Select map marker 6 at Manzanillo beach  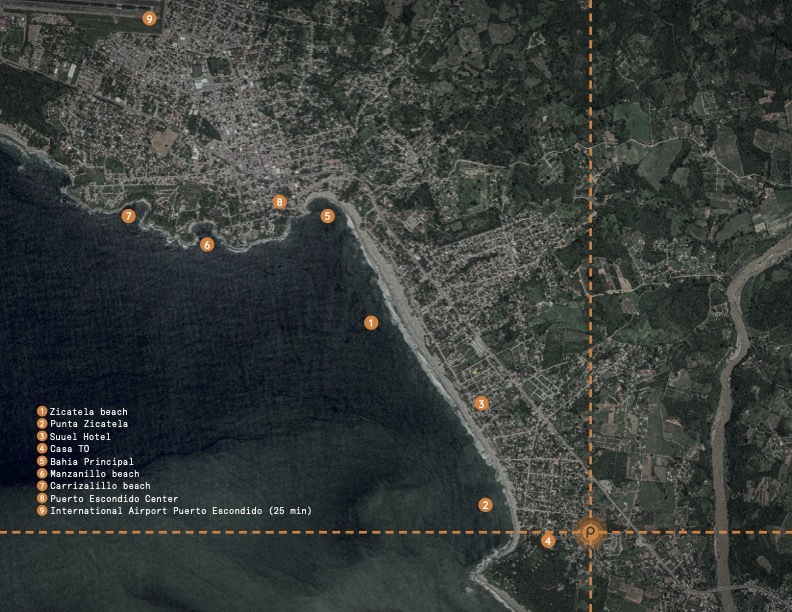tap(207, 244)
